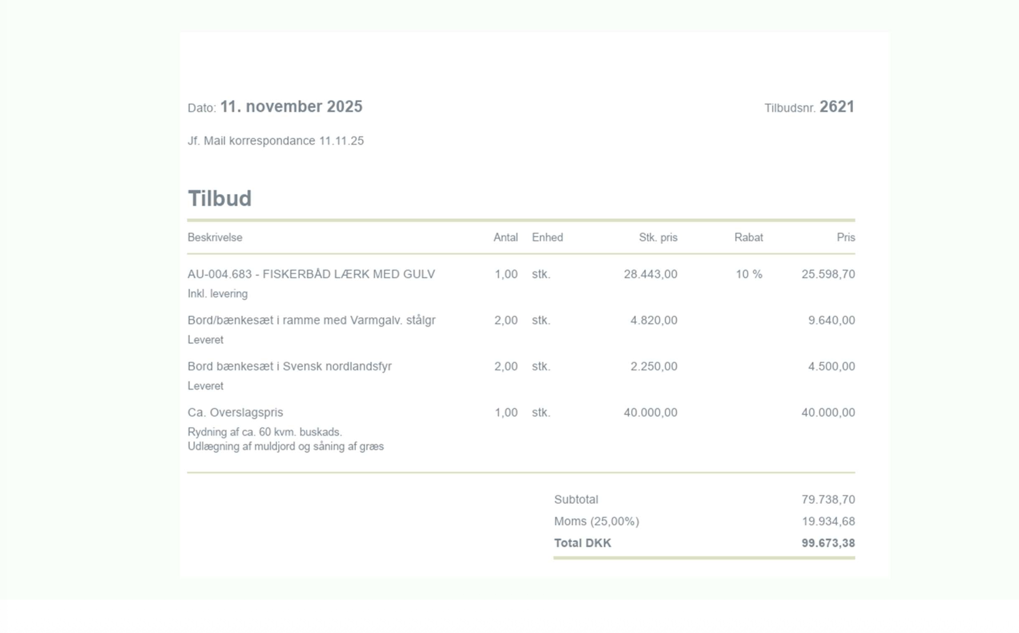Select the 10 % discount value
The image size is (1019, 633).
[749, 274]
